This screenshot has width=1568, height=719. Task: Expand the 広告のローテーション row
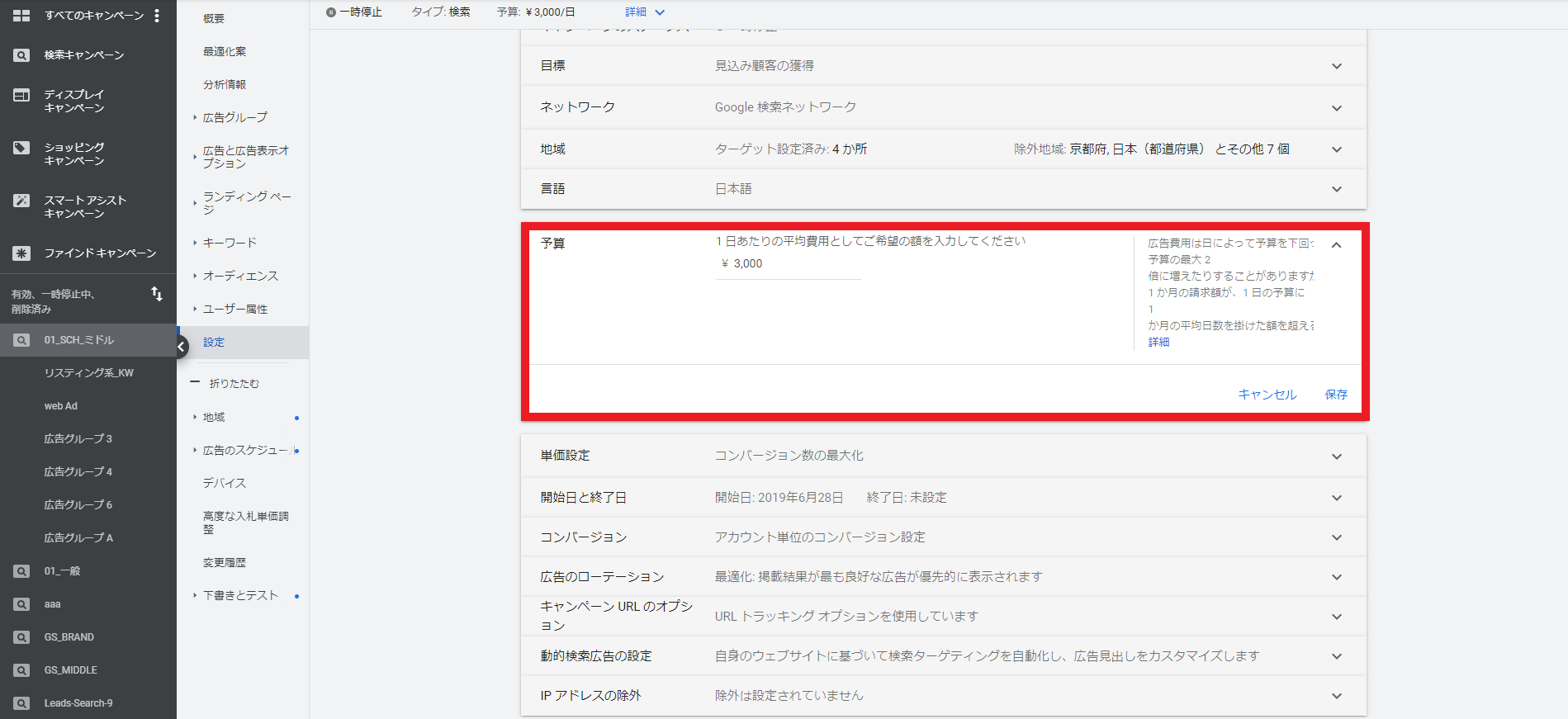pyautogui.click(x=1337, y=577)
